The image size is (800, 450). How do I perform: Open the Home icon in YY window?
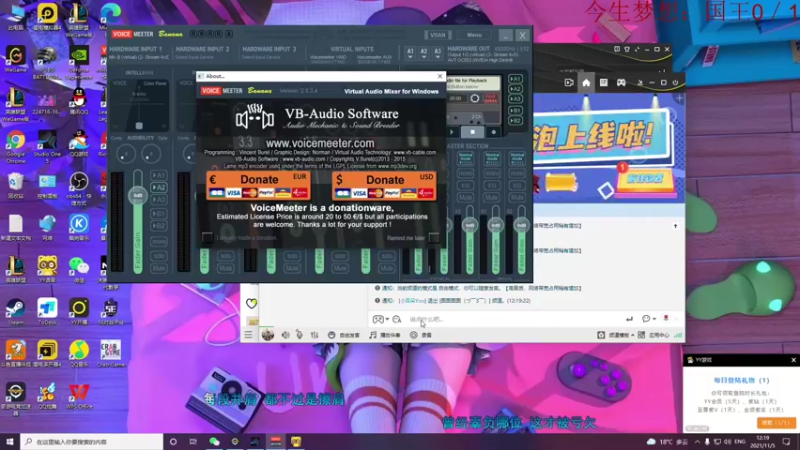tap(586, 83)
